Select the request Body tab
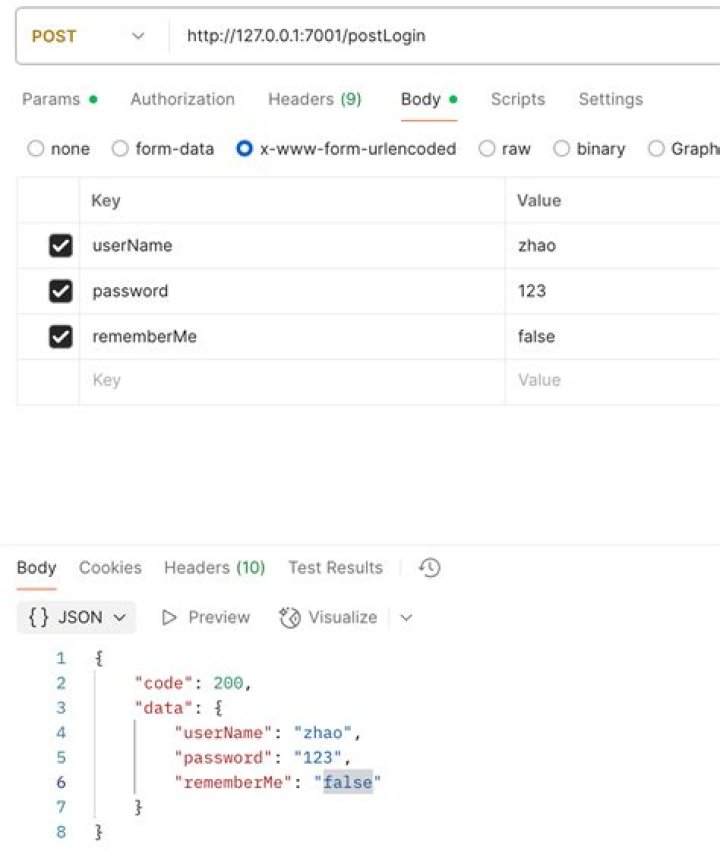This screenshot has height=861, width=720. click(x=429, y=99)
